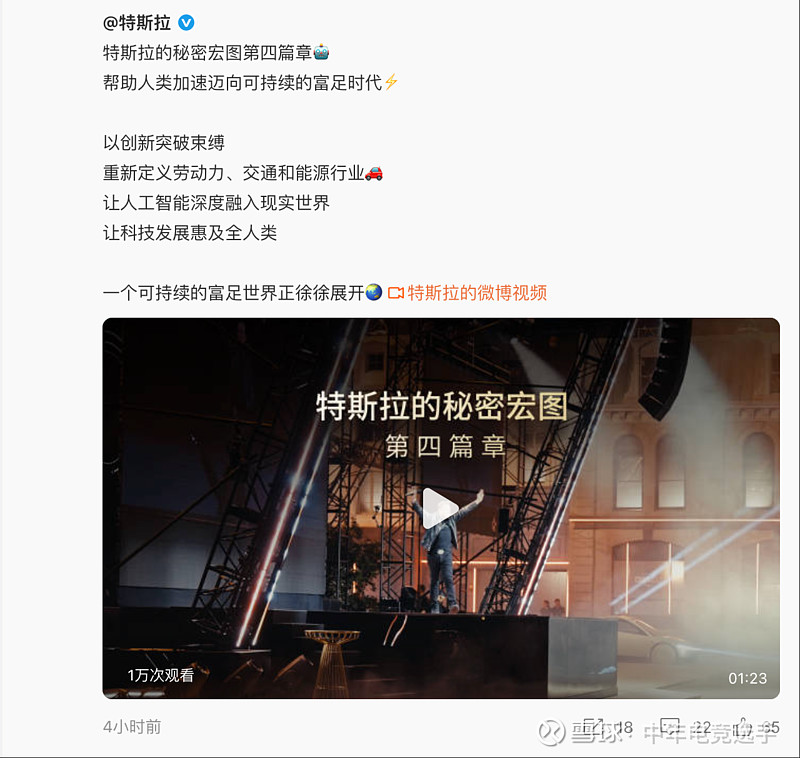Click the 4小时前 timestamp under the post

[x=132, y=727]
